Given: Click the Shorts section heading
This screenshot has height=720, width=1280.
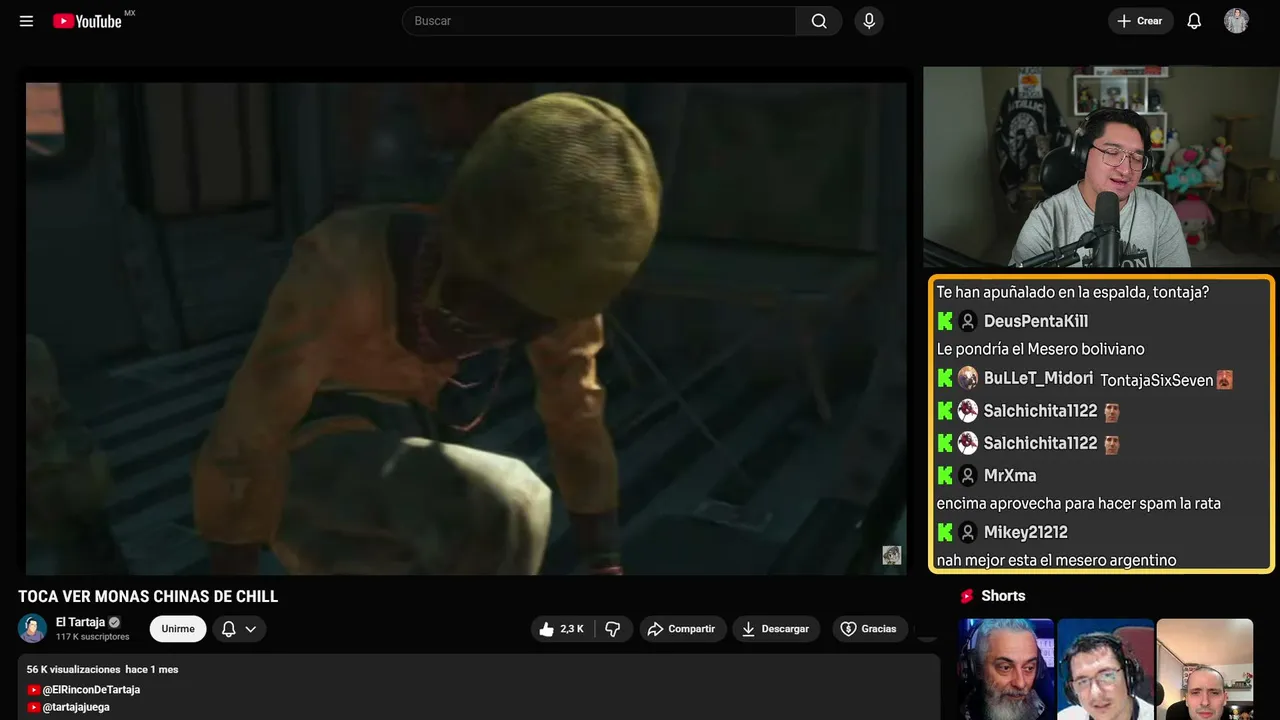Looking at the screenshot, I should coord(1003,596).
